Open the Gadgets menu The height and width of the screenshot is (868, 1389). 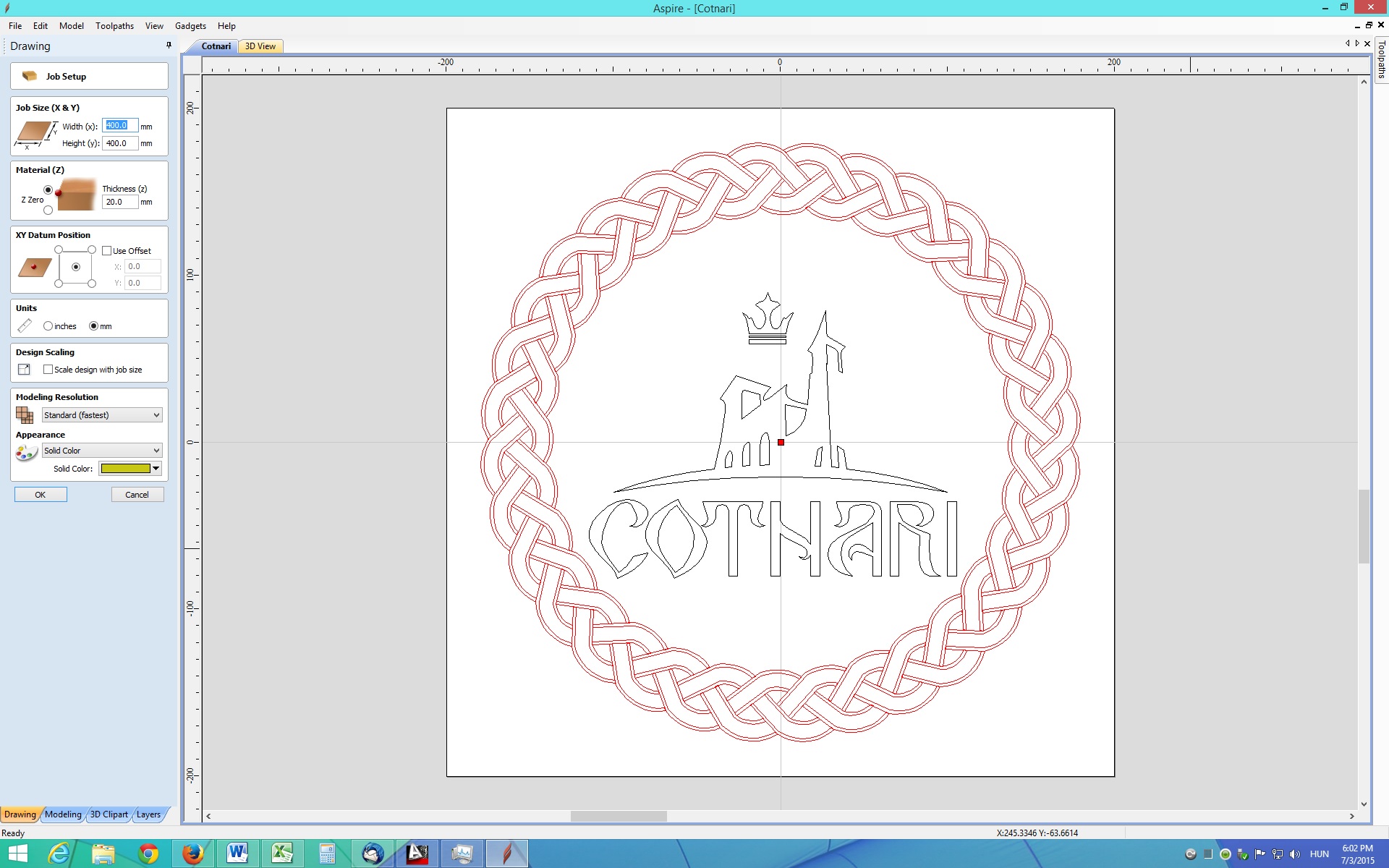(190, 26)
